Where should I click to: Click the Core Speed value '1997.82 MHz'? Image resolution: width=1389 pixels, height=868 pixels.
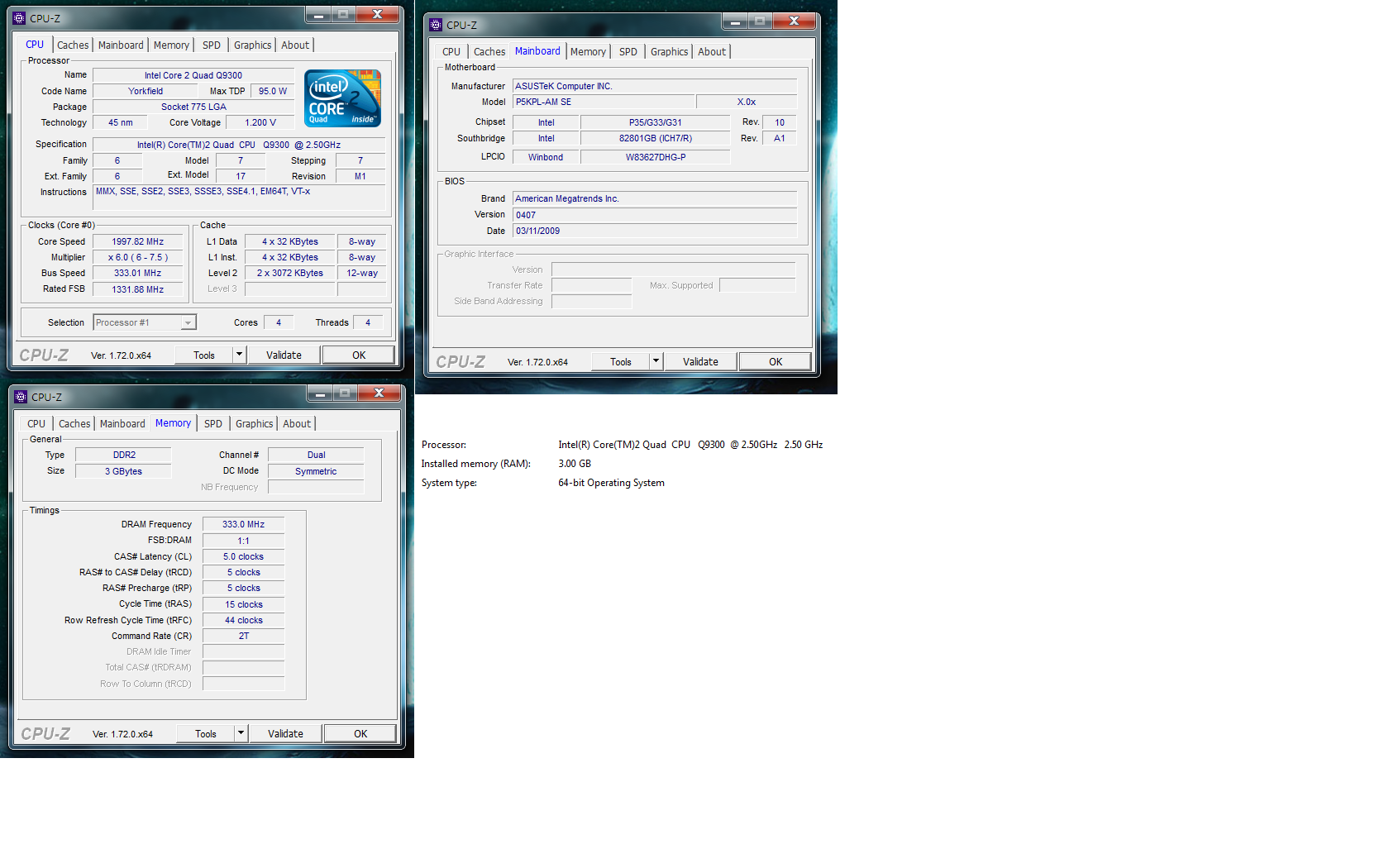tap(138, 241)
